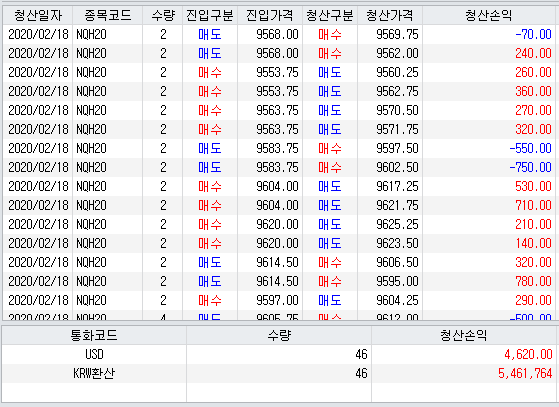Click the 청산구분 column header
The image size is (559, 407).
(x=330, y=15)
